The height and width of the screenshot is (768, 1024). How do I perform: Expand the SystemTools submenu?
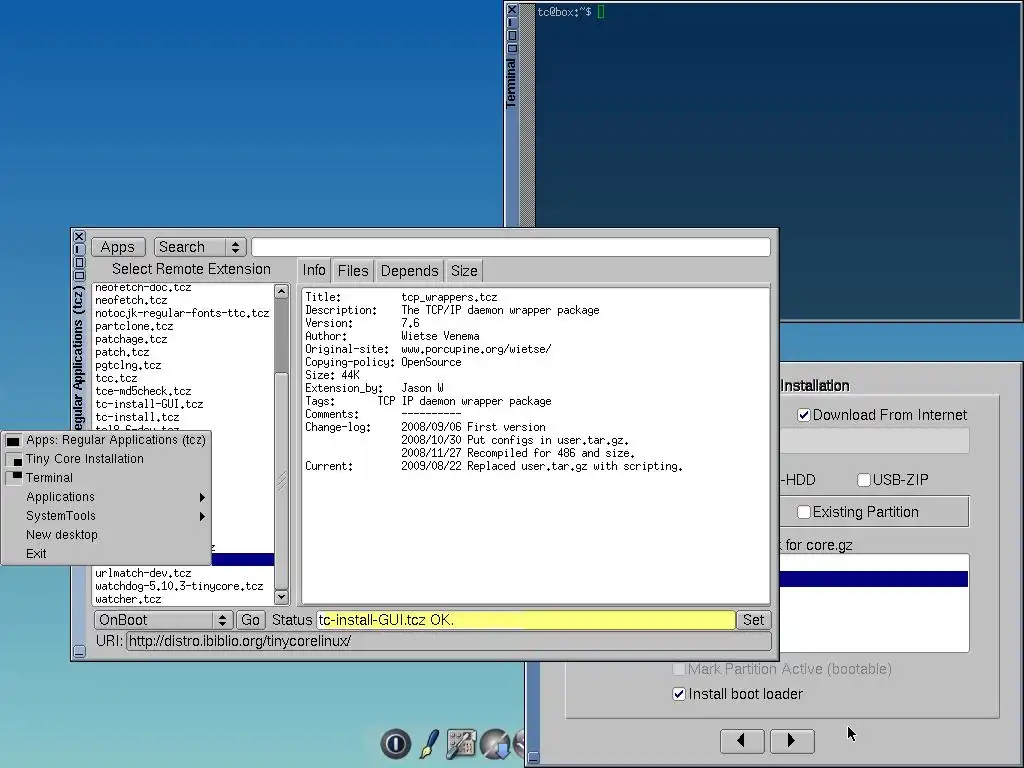point(108,516)
